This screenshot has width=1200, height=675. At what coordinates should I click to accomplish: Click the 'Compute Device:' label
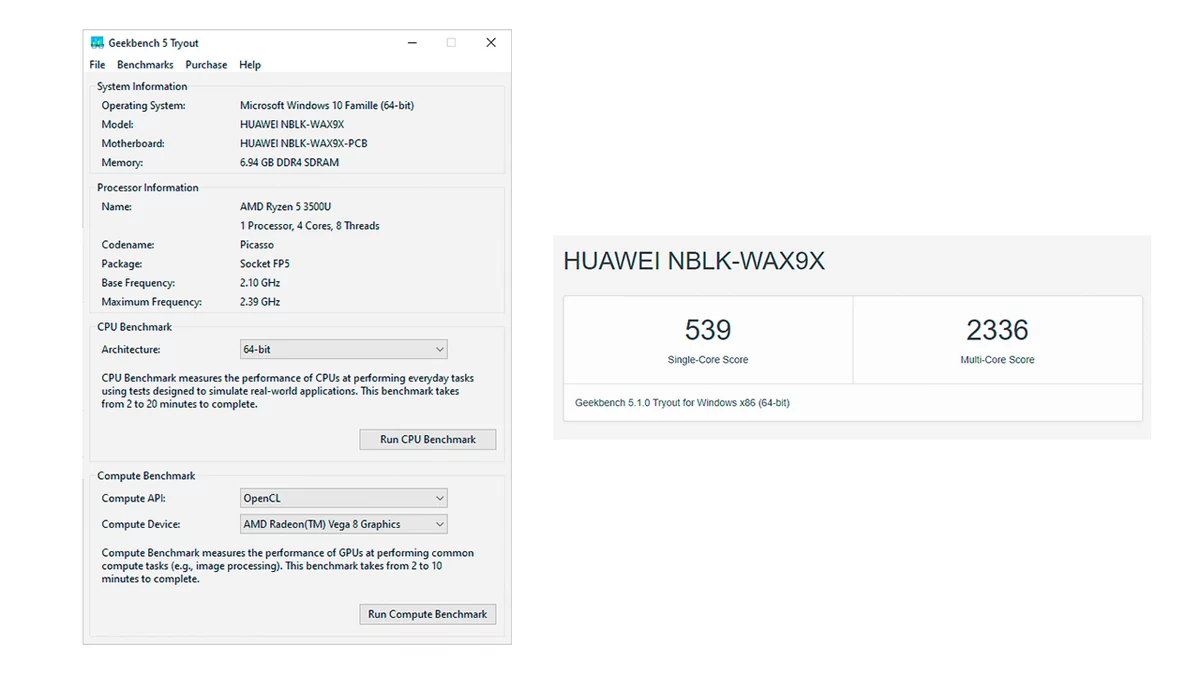[141, 524]
